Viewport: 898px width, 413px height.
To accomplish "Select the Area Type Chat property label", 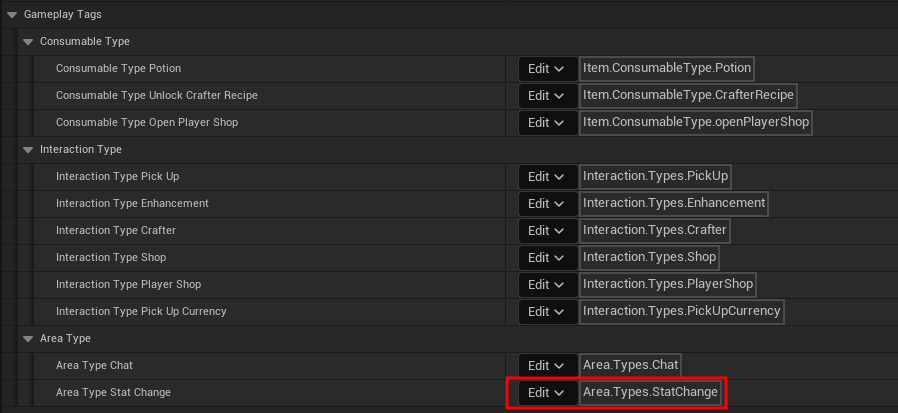I will [94, 365].
